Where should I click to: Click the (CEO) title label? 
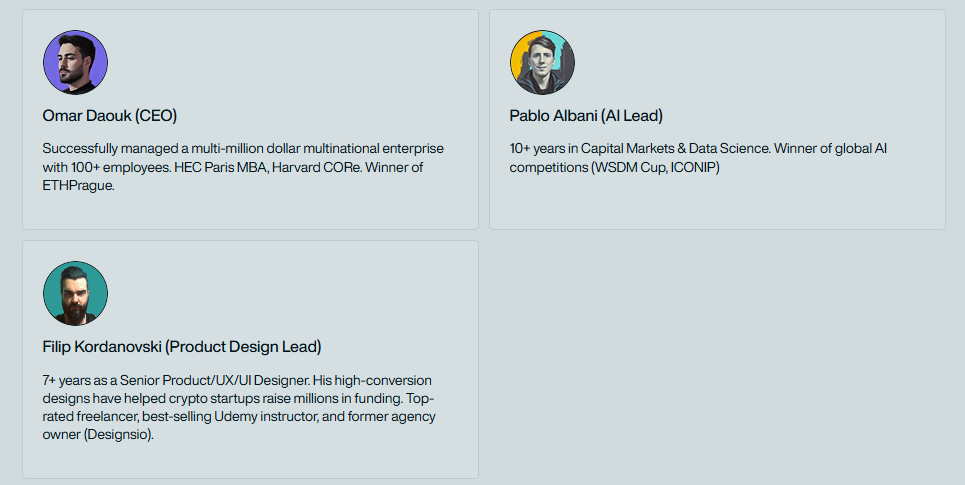pos(156,115)
